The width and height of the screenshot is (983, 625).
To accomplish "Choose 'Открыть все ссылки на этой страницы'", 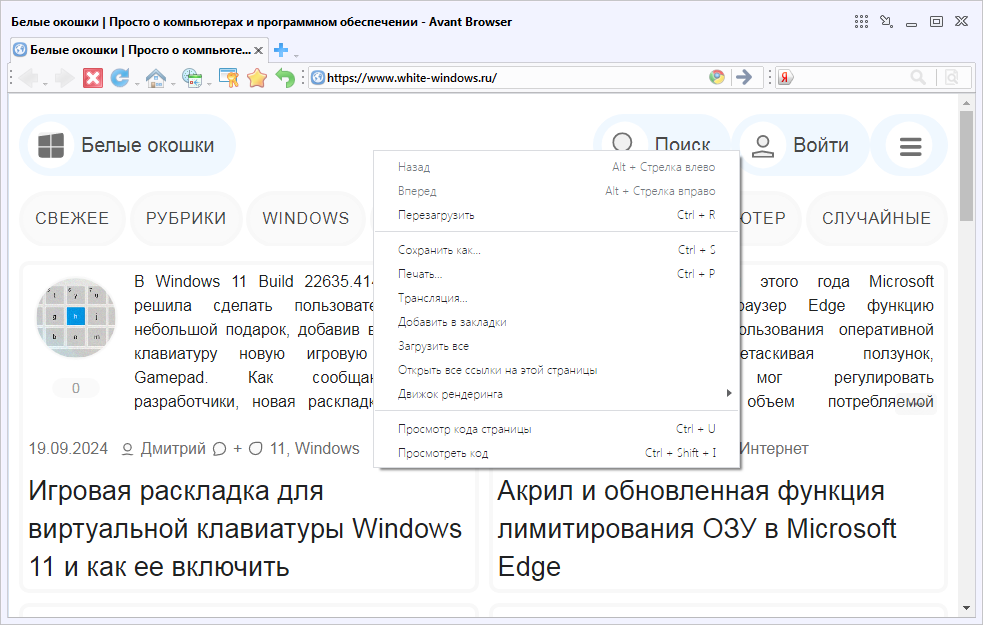I will click(557, 370).
